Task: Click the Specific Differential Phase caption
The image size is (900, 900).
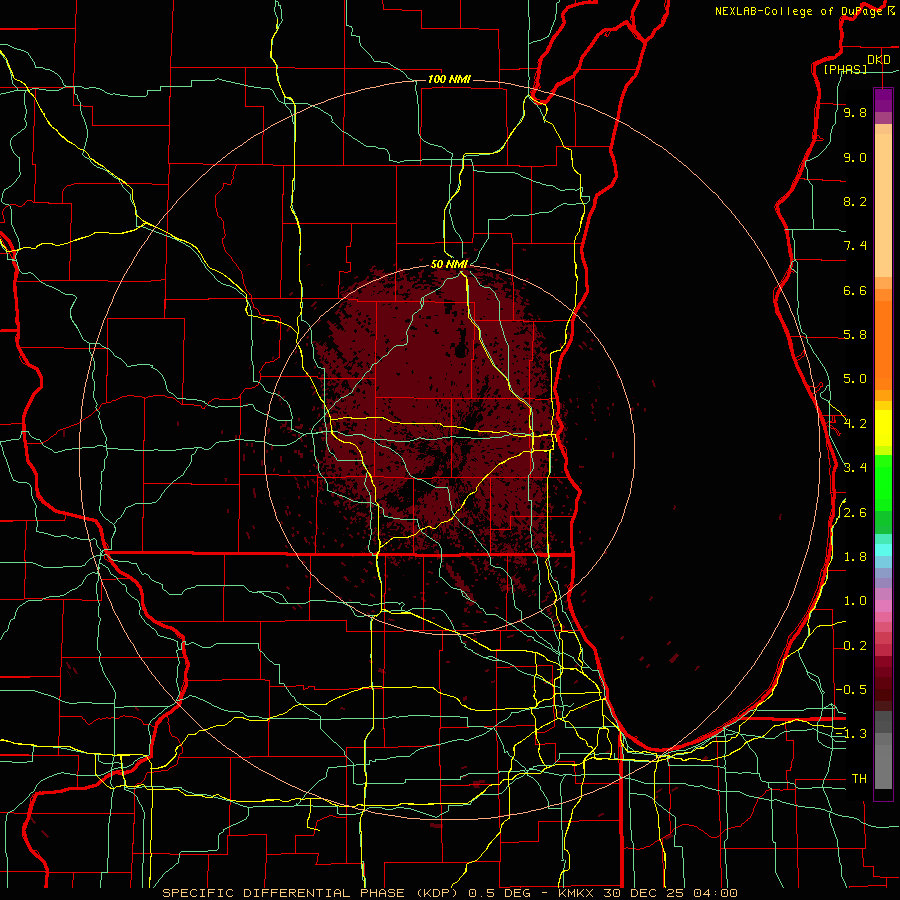Action: click(449, 893)
